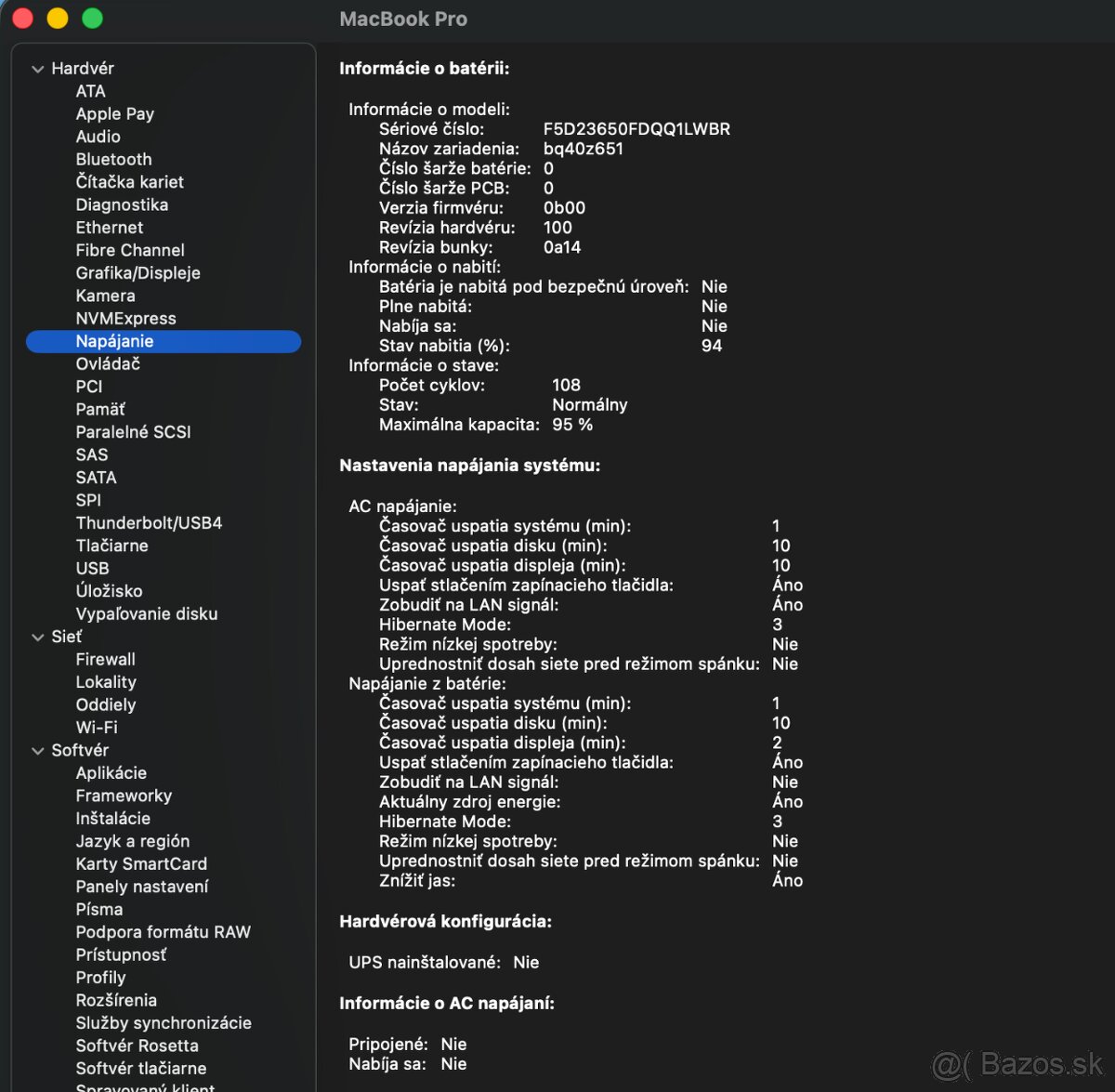The width and height of the screenshot is (1115, 1092).
Task: View Grafika/Displeje information
Action: pyautogui.click(x=138, y=272)
